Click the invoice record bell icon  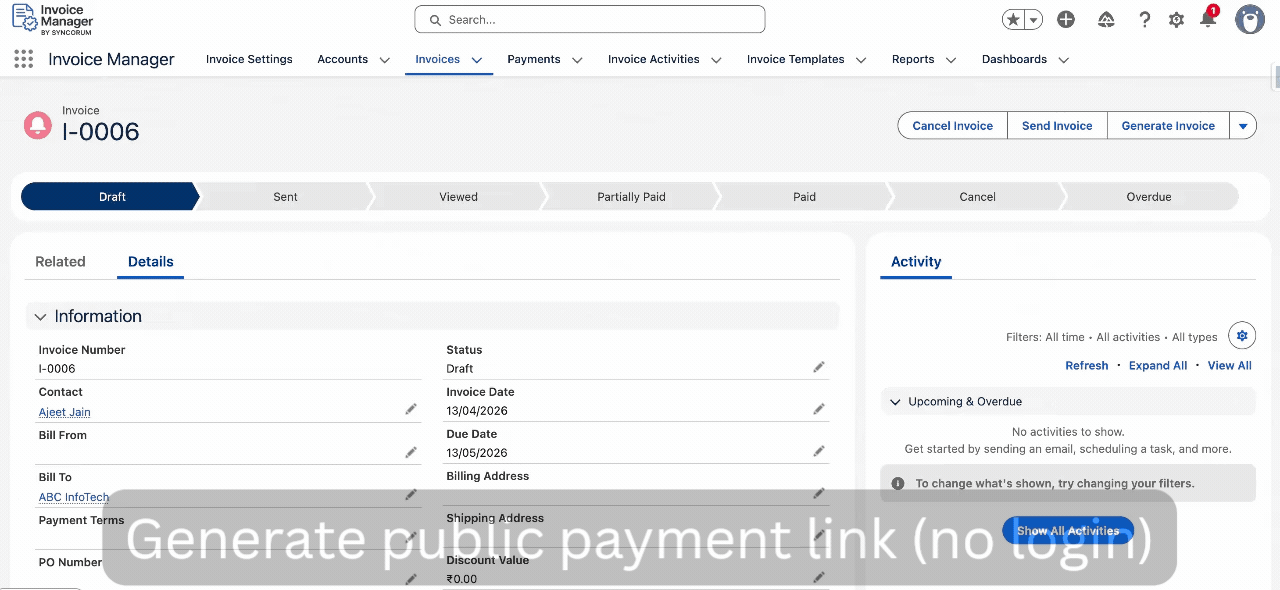tap(38, 125)
